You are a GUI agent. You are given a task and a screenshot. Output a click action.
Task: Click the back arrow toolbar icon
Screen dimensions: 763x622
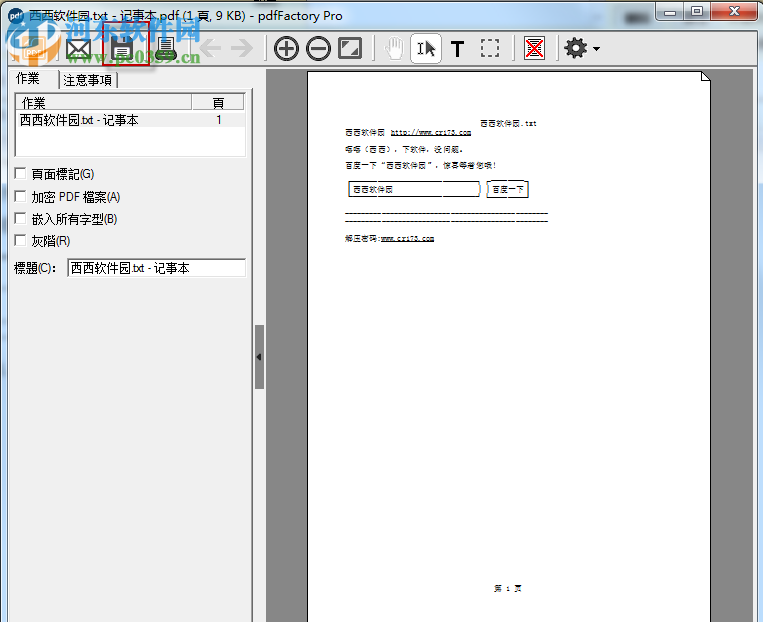pos(211,48)
